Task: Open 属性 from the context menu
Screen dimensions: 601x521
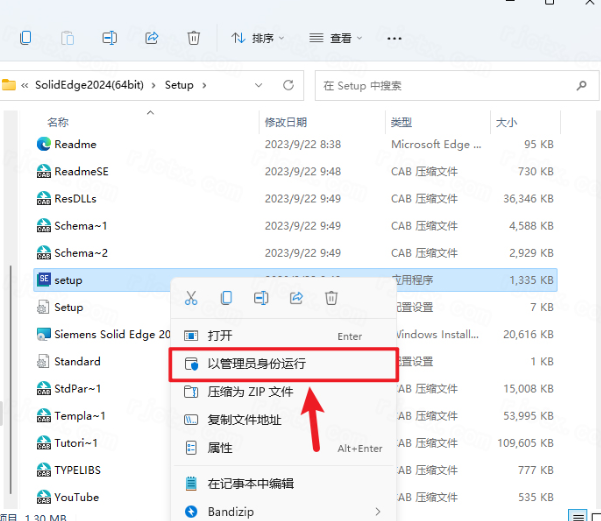Action: click(220, 448)
